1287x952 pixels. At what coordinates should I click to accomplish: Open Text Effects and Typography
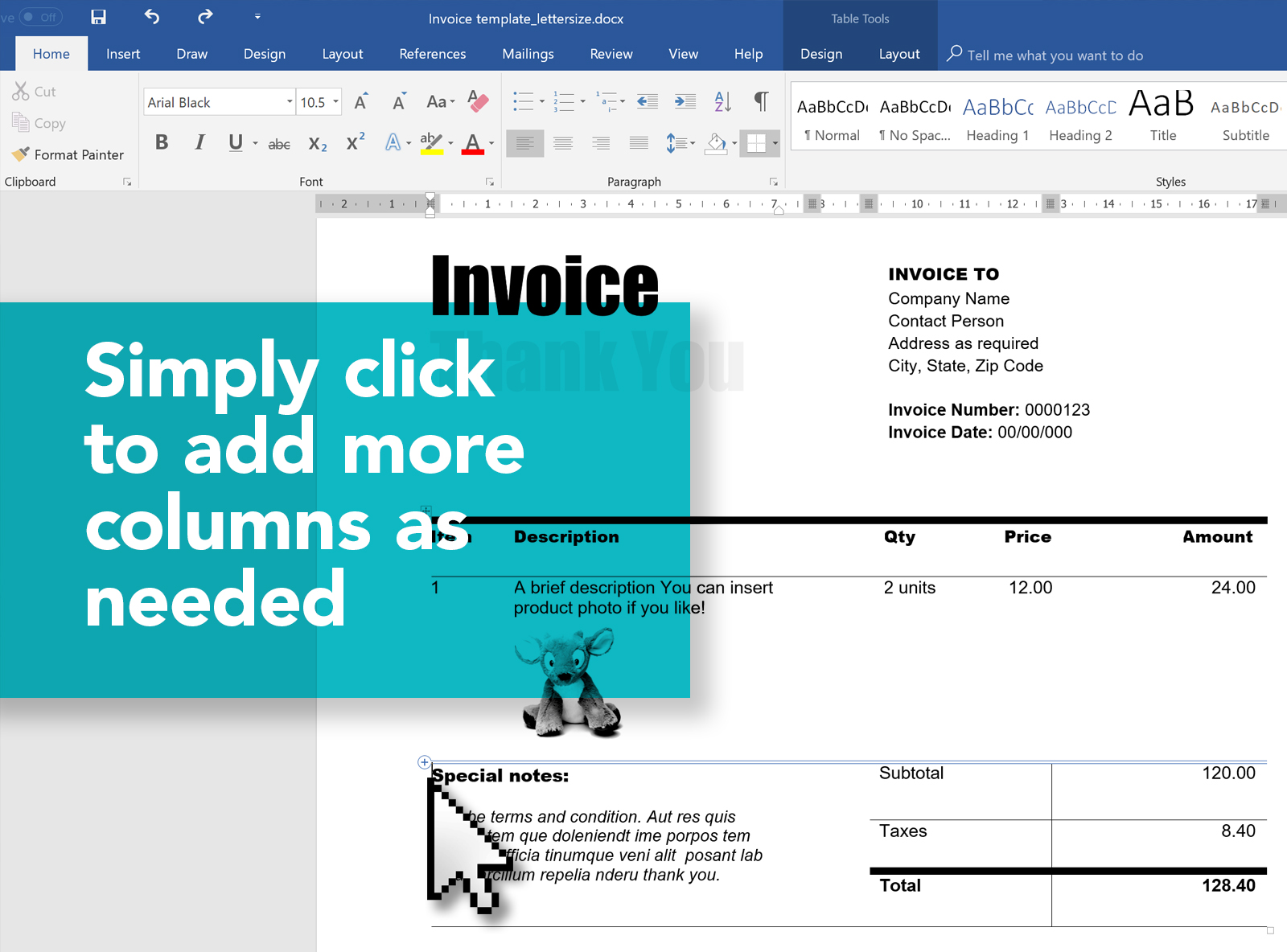[393, 142]
